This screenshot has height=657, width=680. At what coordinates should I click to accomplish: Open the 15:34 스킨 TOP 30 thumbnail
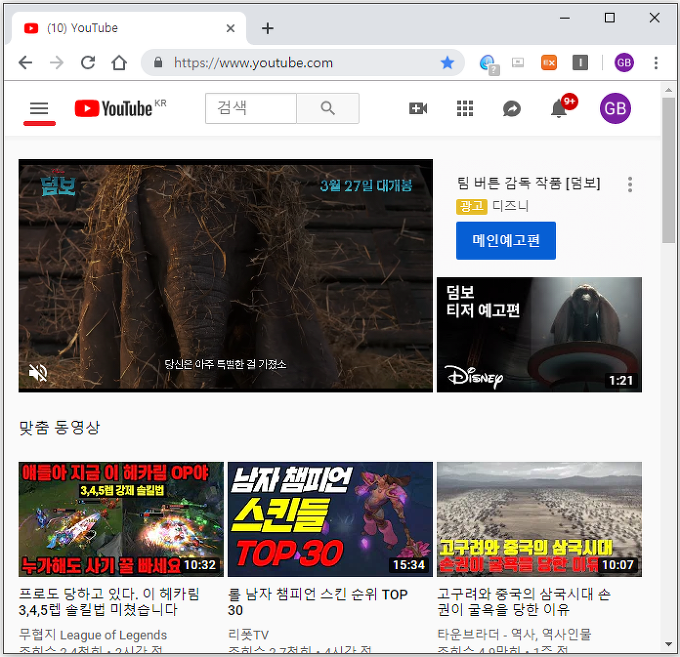click(330, 519)
